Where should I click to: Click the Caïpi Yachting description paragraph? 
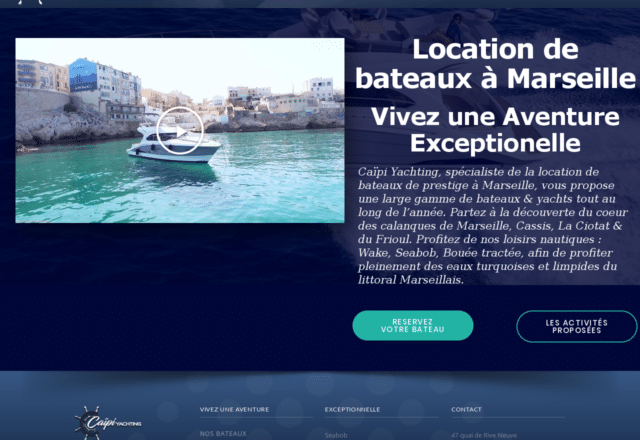[x=493, y=226]
